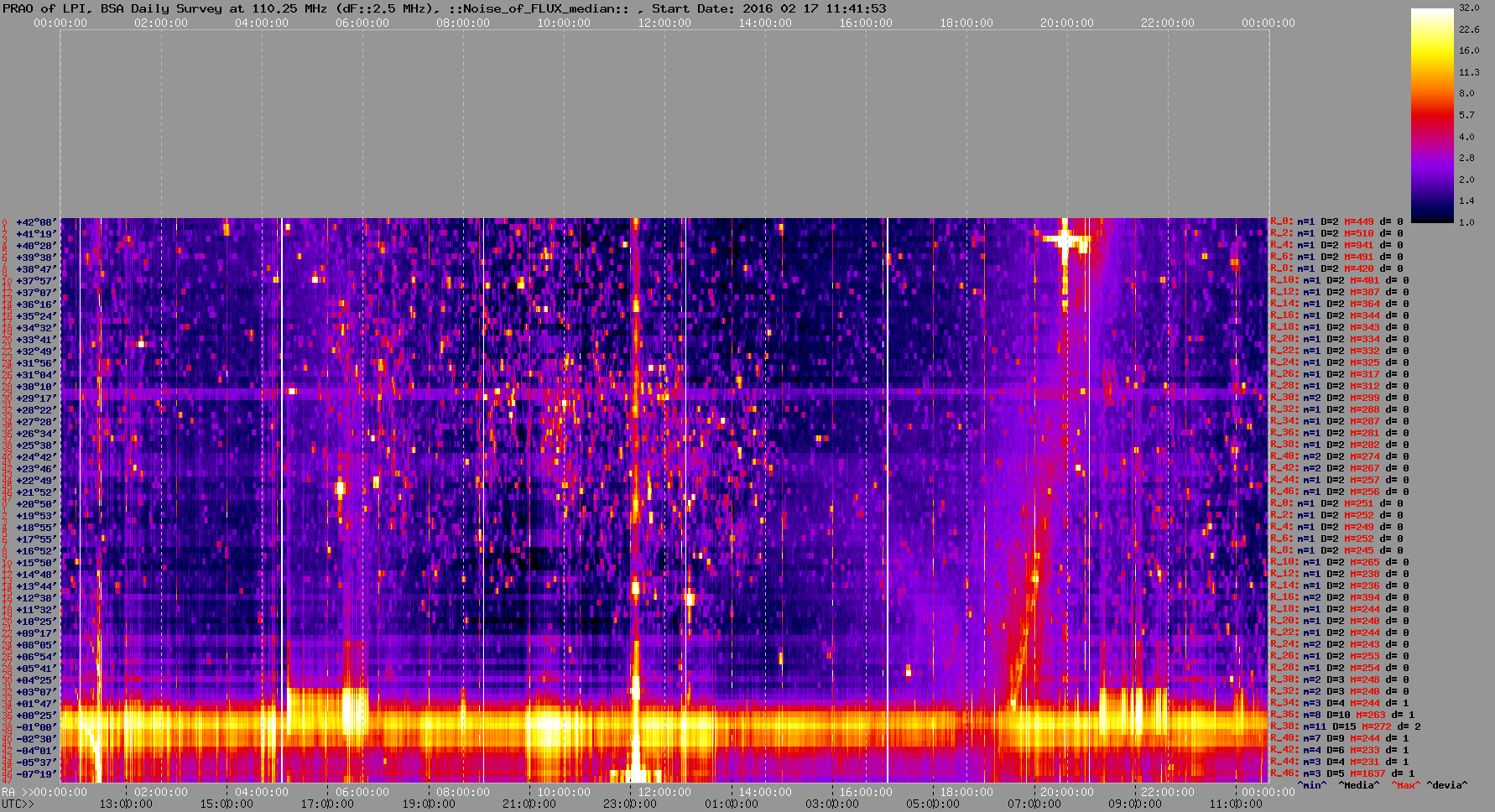Click the declination label +29°17'
The image size is (1495, 812).
pos(36,398)
